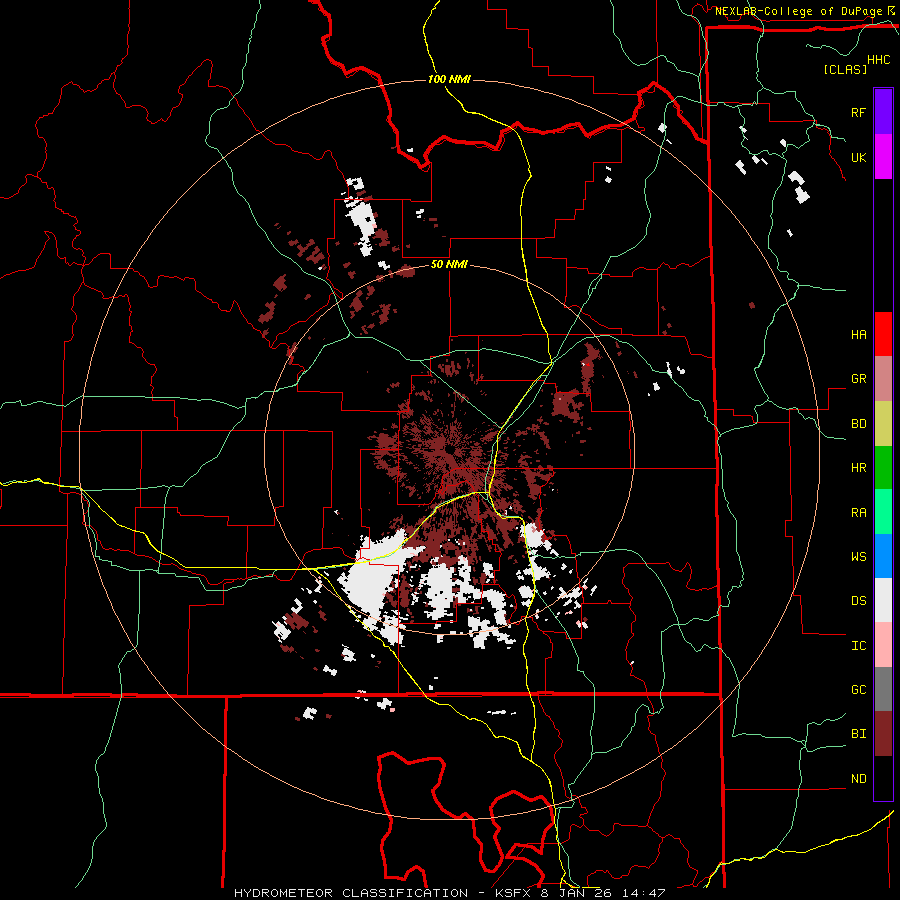This screenshot has height=900, width=900.
Task: Click the NEXLAB-College of DuPage header text
Action: point(800,11)
